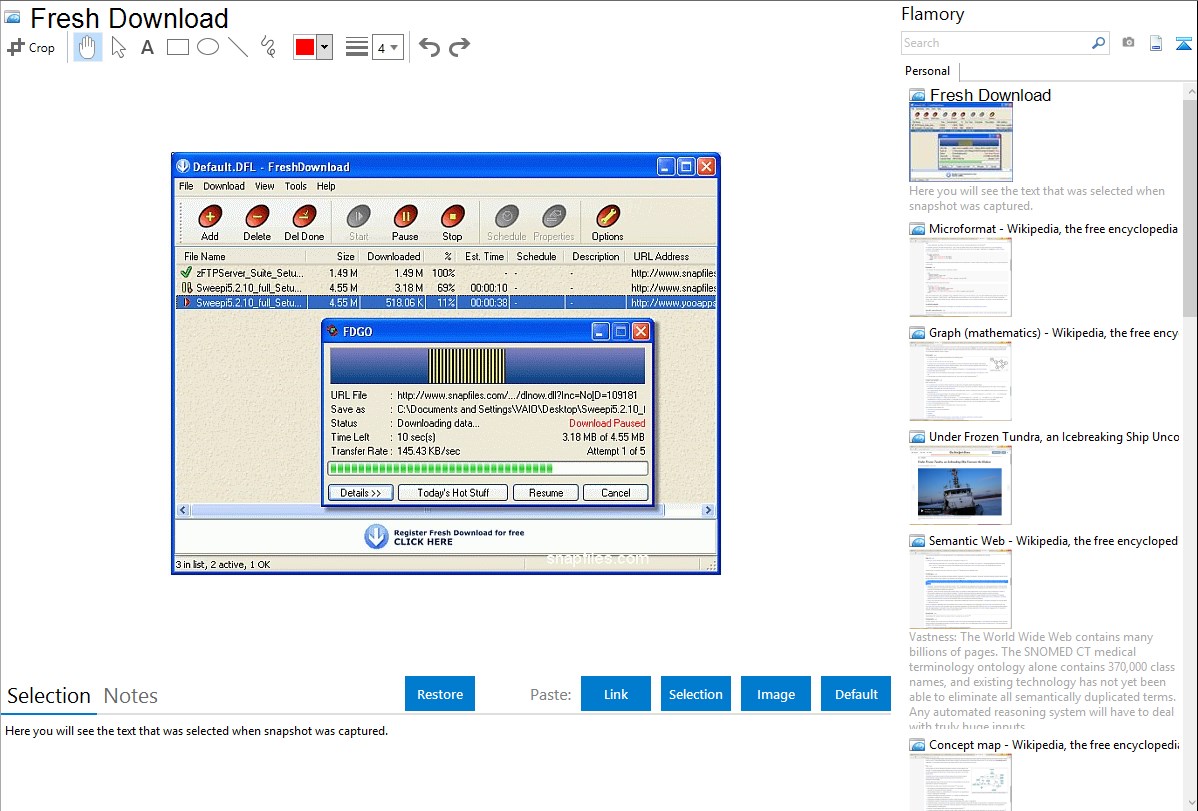Click Resume in the FDGO dialog
Viewport: 1198px width, 811px height.
pyautogui.click(x=546, y=493)
